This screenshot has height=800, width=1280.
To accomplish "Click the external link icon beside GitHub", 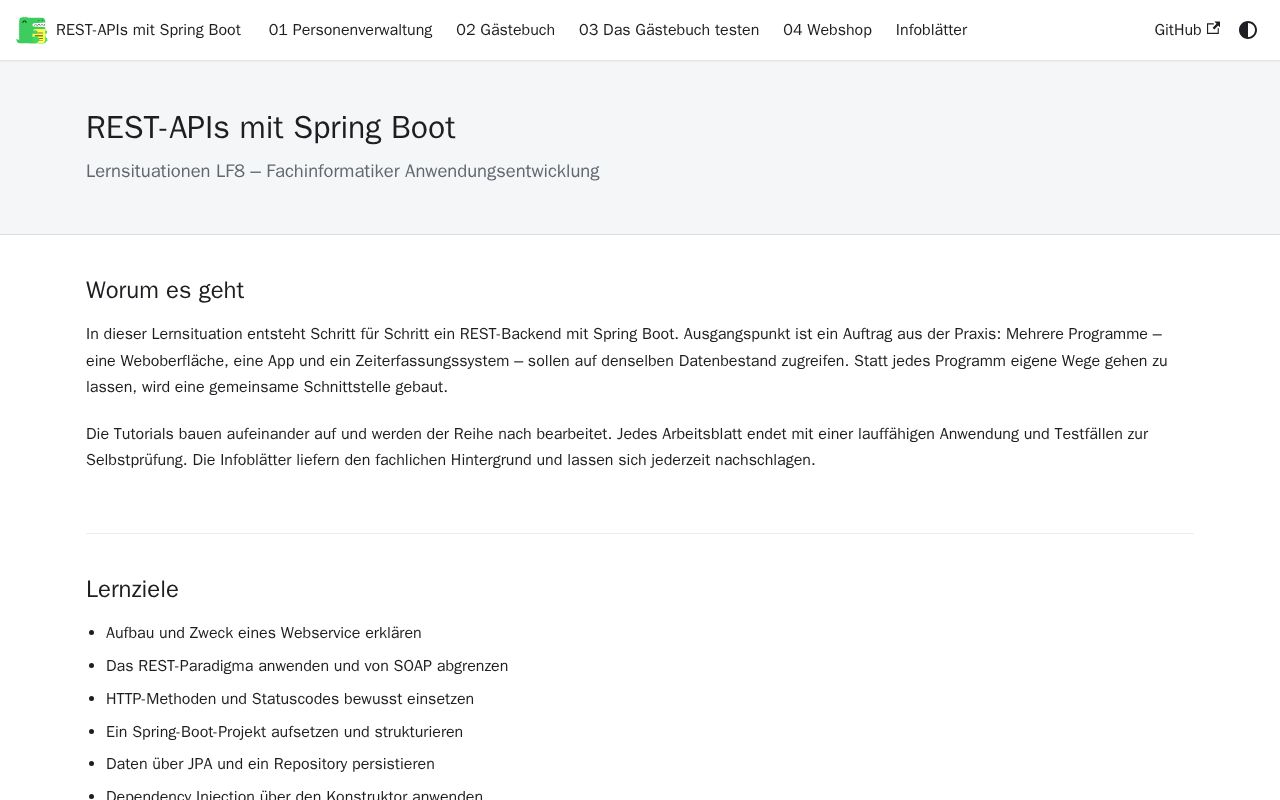I will 1213,29.
